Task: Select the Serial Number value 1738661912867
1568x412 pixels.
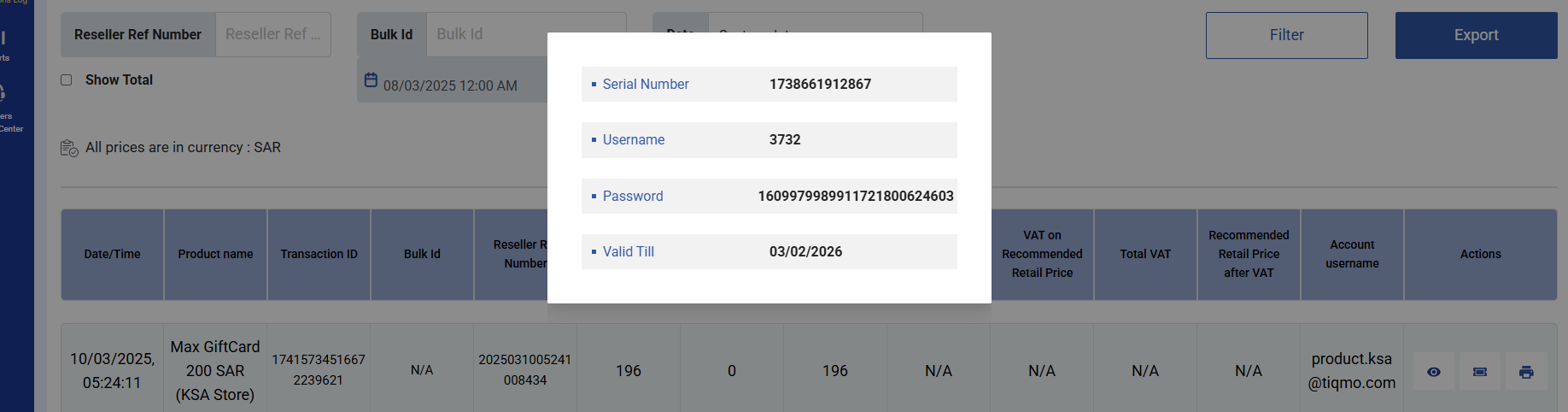Action: point(820,84)
